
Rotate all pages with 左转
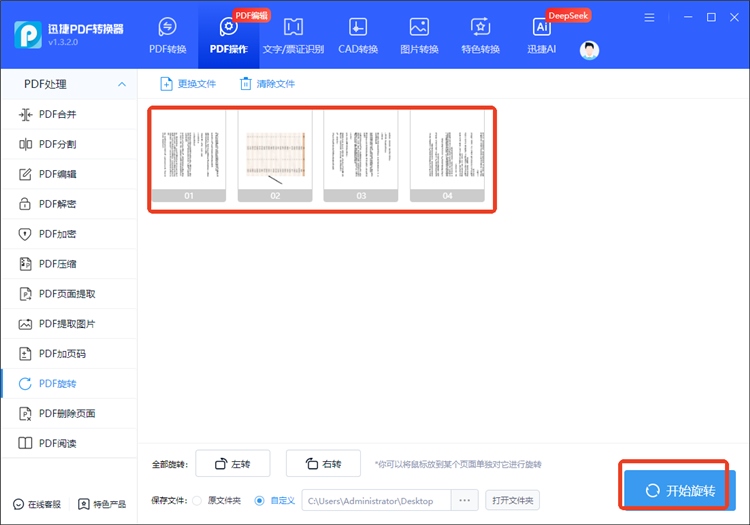(233, 463)
